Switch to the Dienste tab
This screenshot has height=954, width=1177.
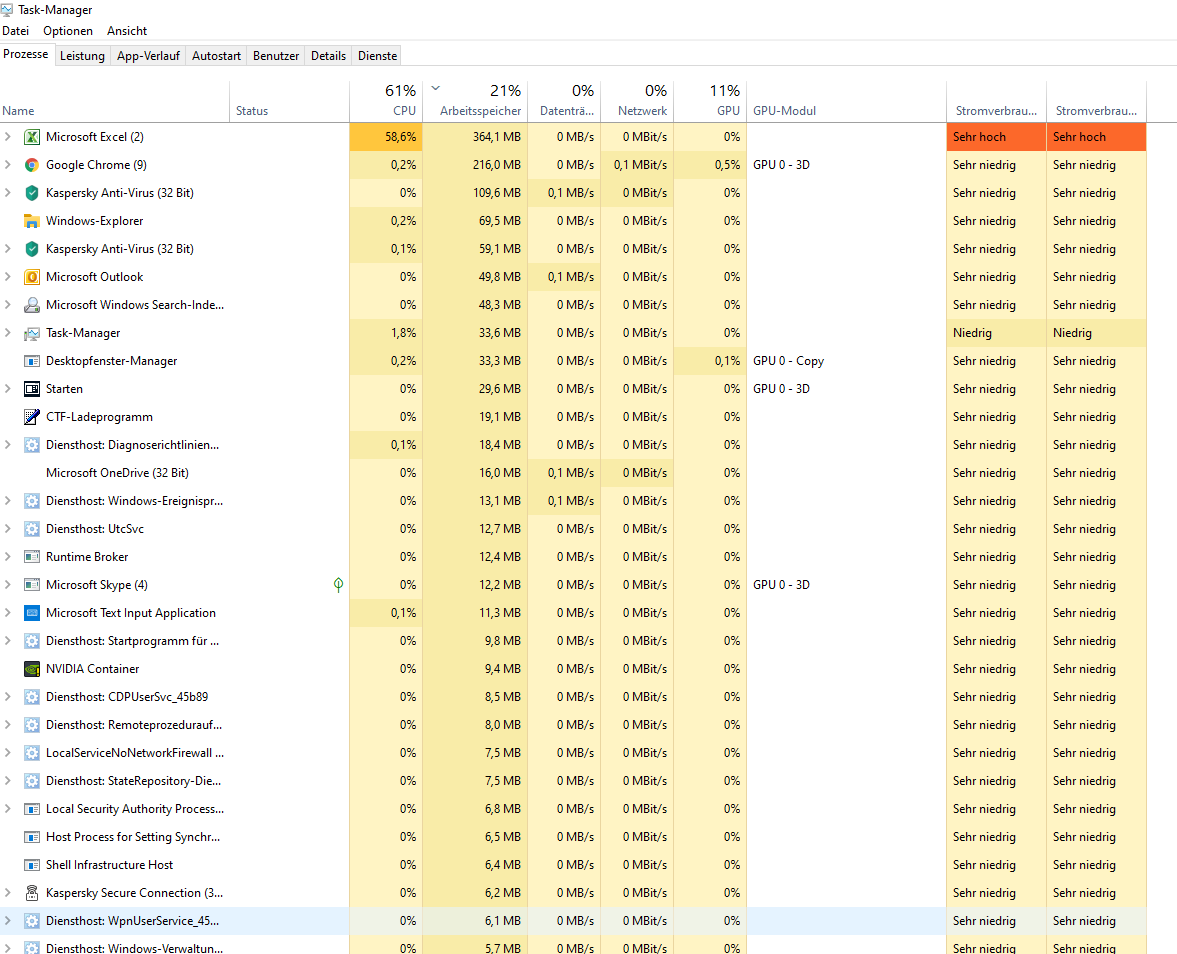pyautogui.click(x=378, y=56)
